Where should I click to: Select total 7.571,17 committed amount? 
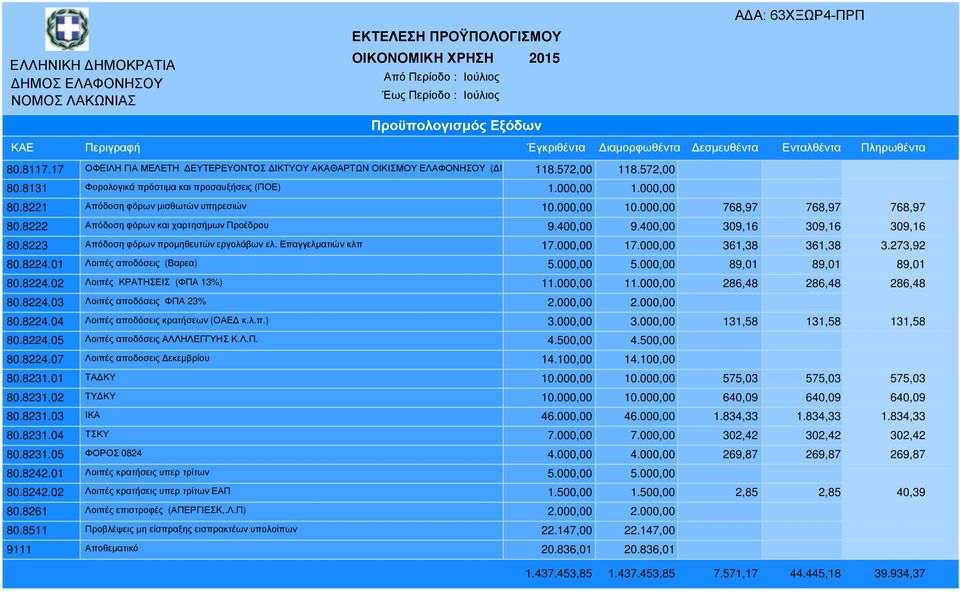[735, 574]
